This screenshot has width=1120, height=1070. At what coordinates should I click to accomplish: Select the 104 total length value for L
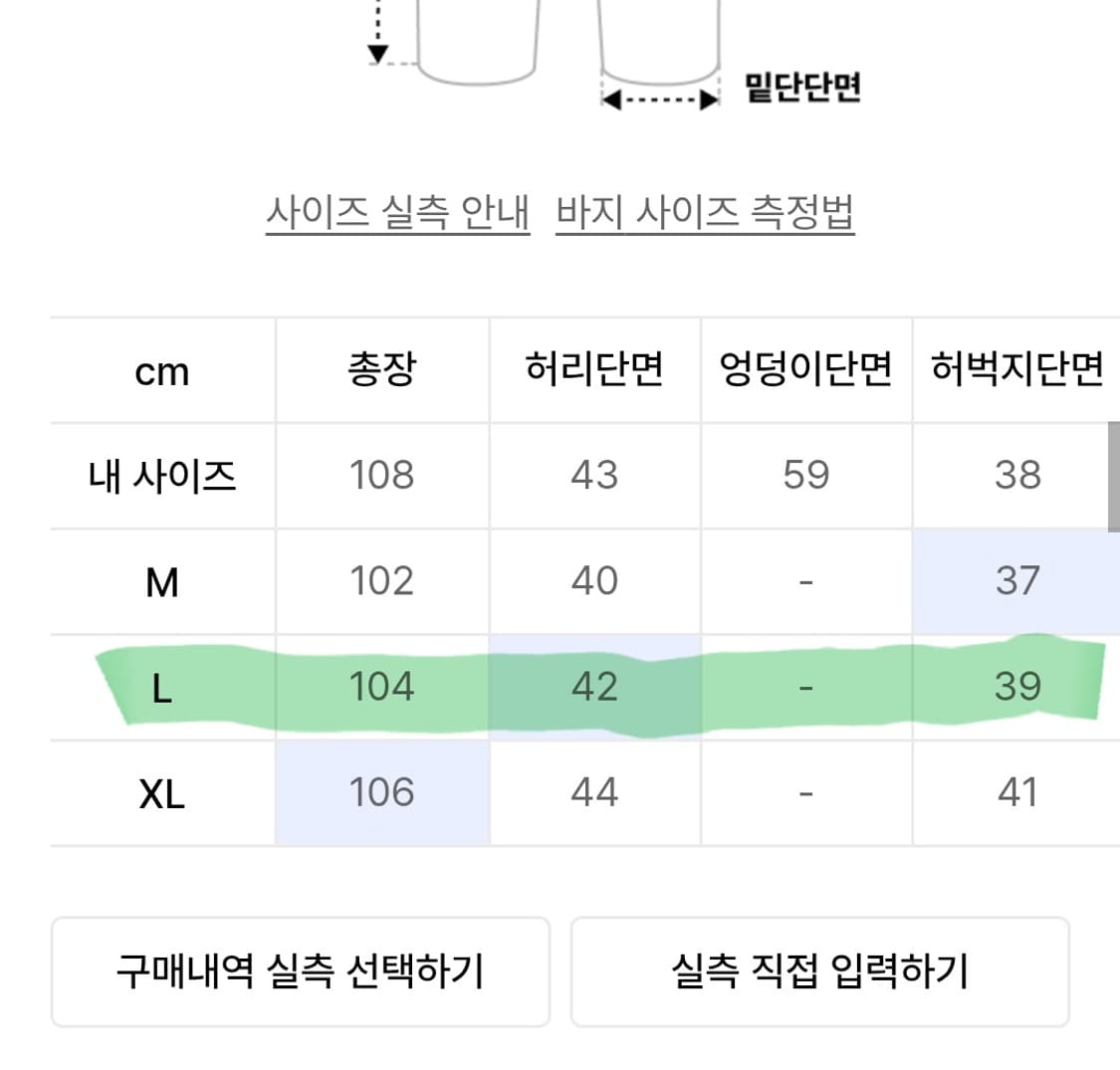pos(381,686)
